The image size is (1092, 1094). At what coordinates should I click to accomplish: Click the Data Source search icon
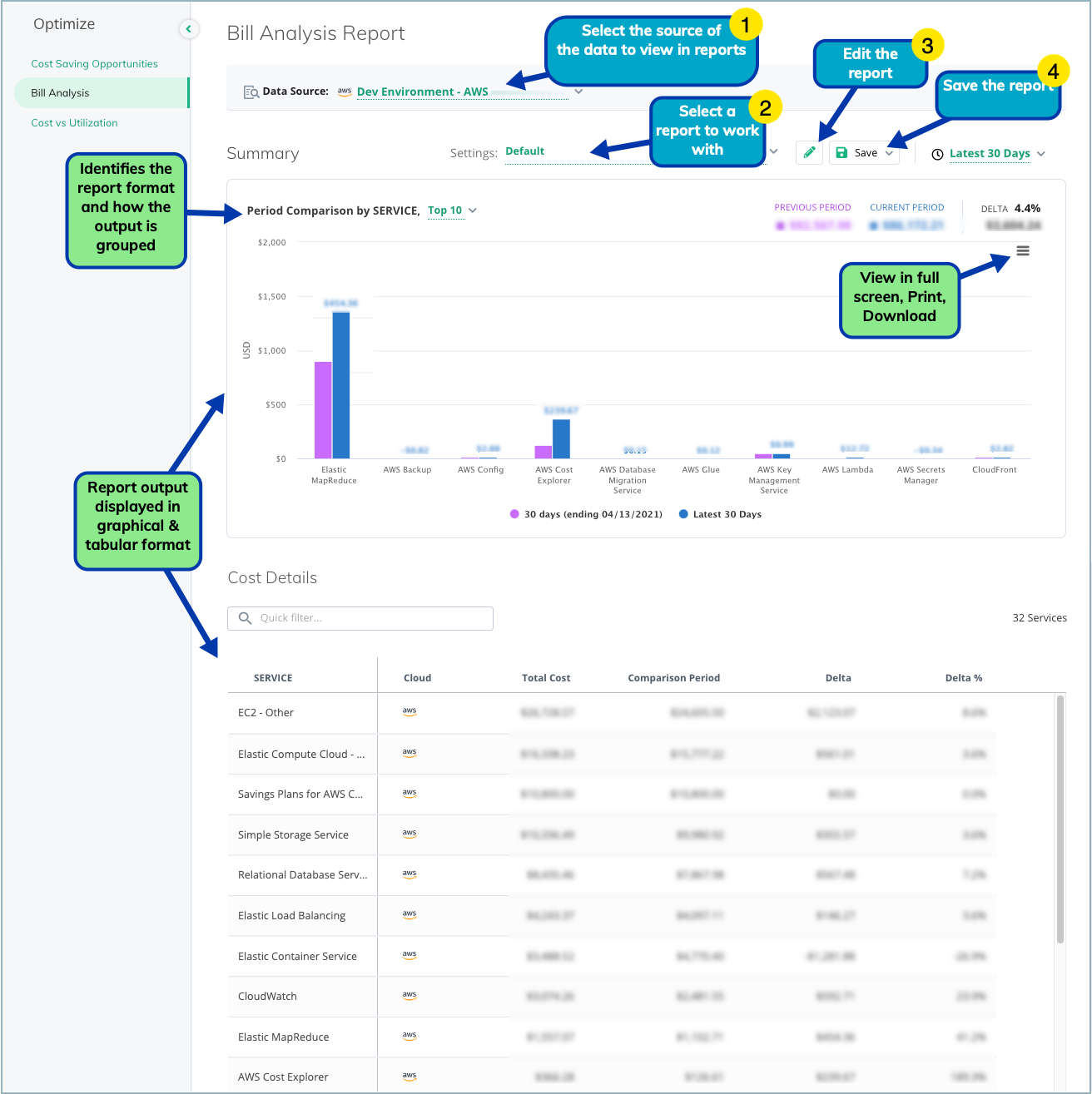(251, 92)
